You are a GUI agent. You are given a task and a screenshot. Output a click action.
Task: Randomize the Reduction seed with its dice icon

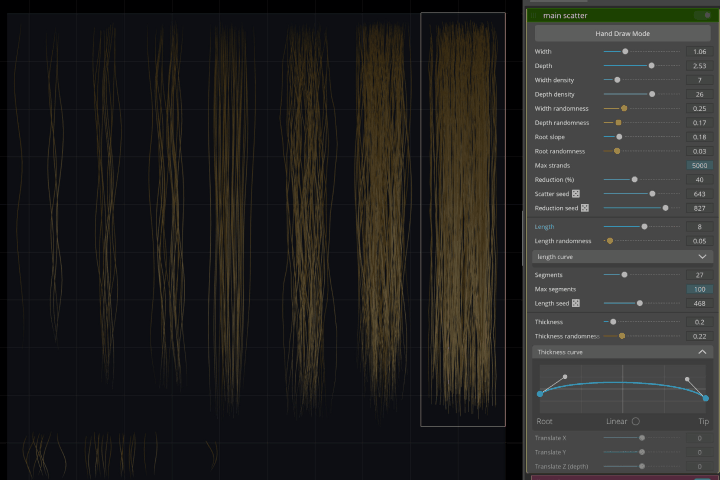click(x=585, y=208)
